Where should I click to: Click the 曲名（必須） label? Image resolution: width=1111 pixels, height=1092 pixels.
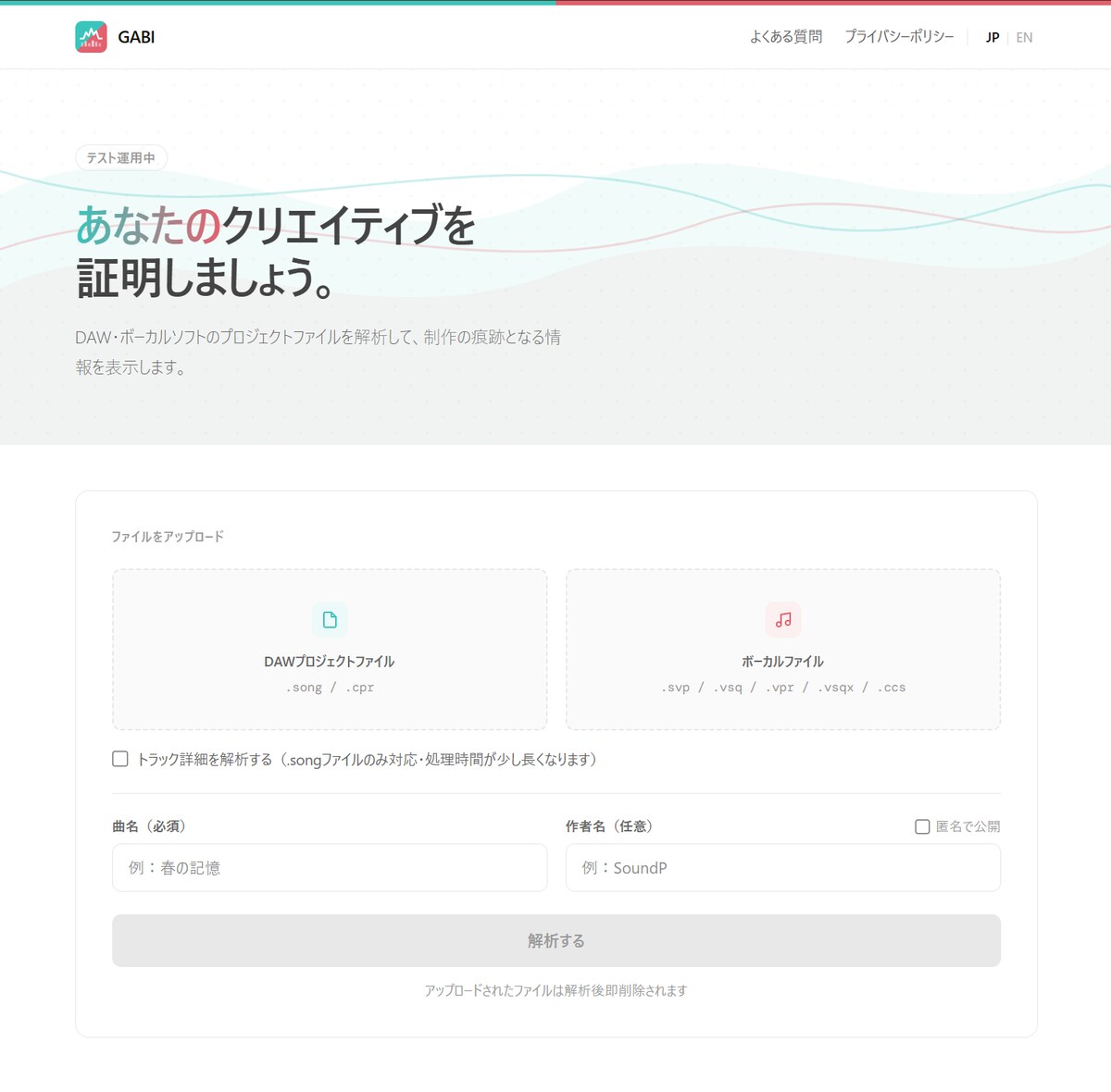point(149,826)
